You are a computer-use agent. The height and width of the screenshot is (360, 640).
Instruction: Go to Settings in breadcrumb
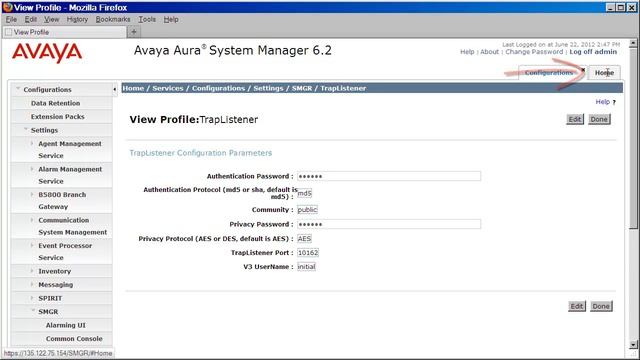pos(268,88)
